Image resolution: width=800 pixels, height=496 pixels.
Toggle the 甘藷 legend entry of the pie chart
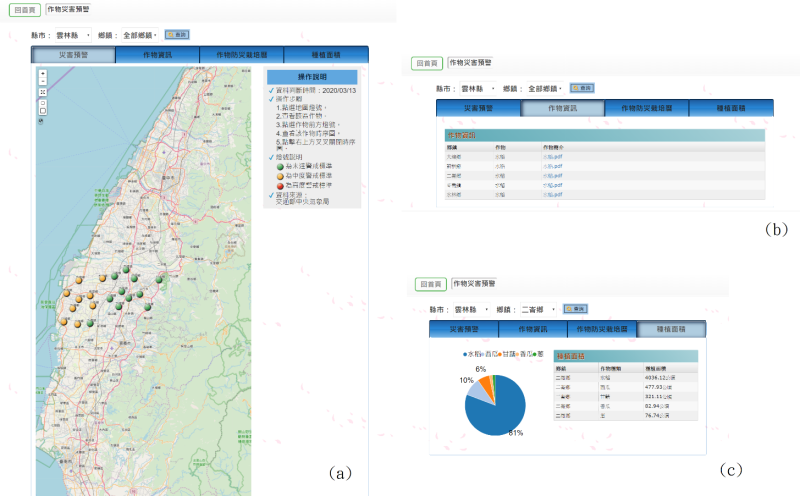506,353
